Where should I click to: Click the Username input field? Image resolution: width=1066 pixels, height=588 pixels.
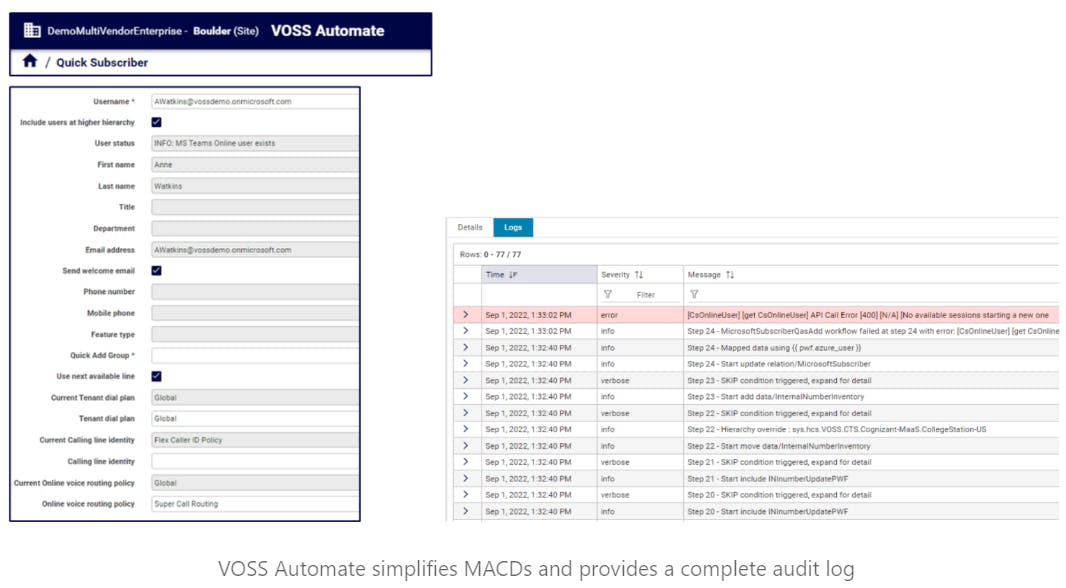(x=254, y=101)
